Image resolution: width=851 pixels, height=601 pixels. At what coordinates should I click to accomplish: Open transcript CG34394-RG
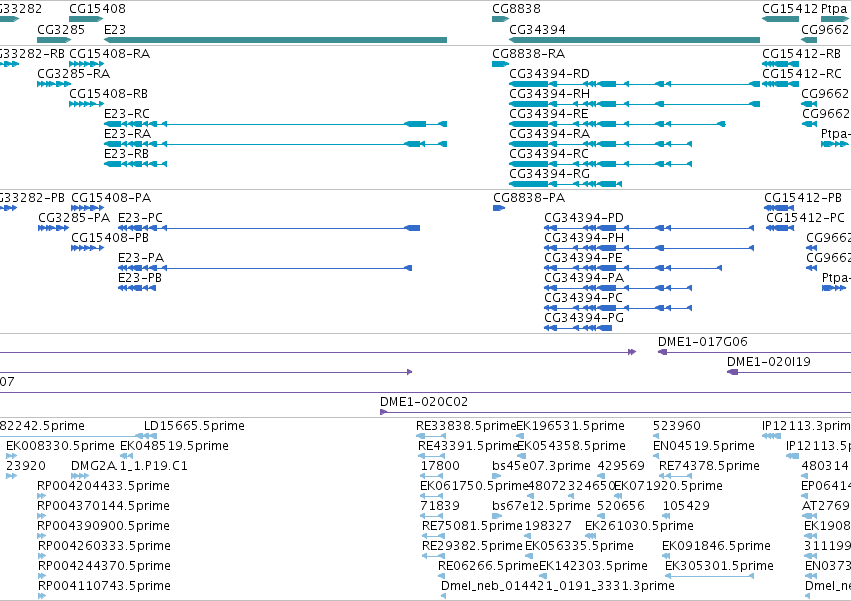tap(549, 174)
